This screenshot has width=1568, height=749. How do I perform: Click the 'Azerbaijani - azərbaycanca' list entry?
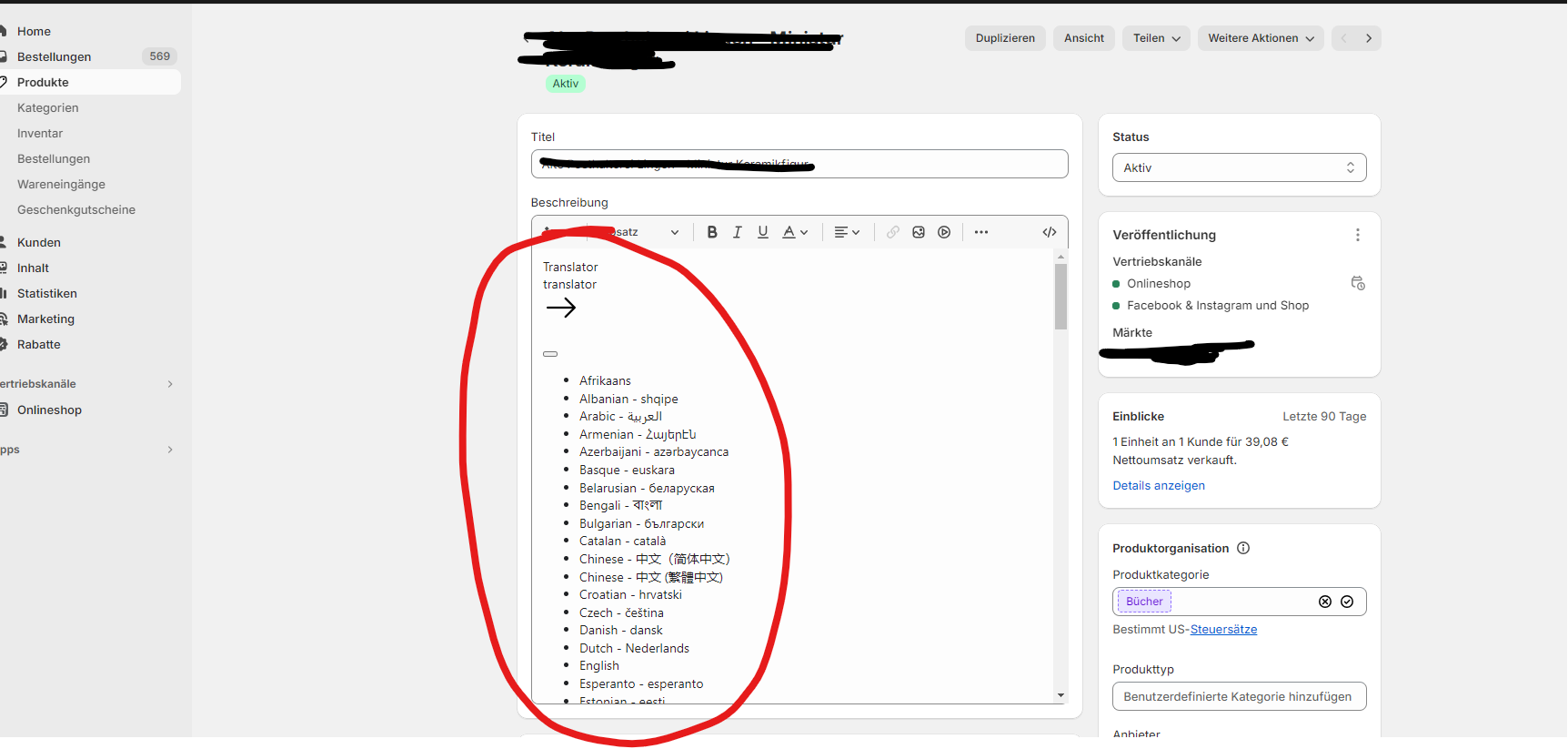tap(654, 452)
